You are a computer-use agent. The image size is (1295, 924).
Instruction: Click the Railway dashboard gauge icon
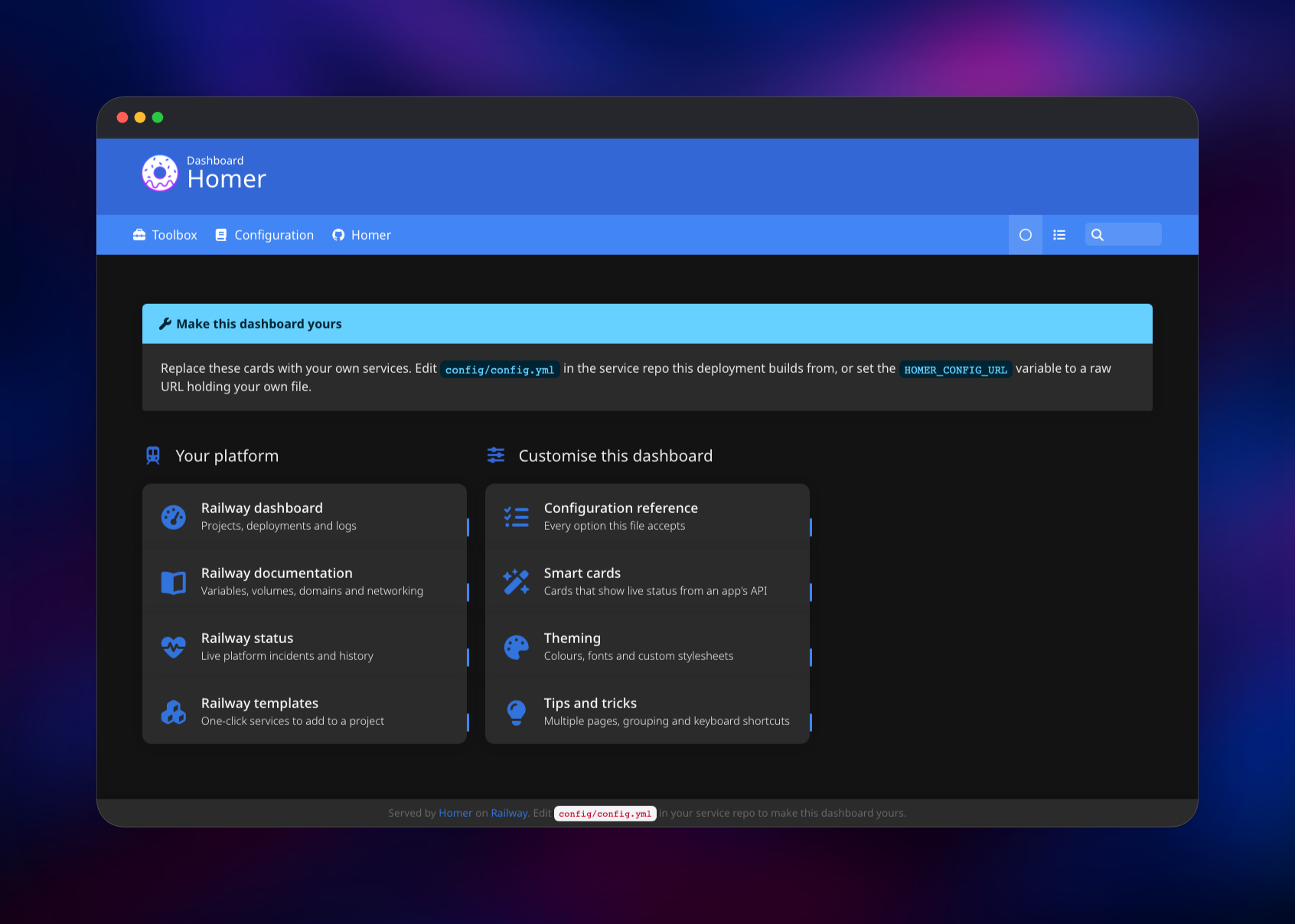(x=174, y=517)
